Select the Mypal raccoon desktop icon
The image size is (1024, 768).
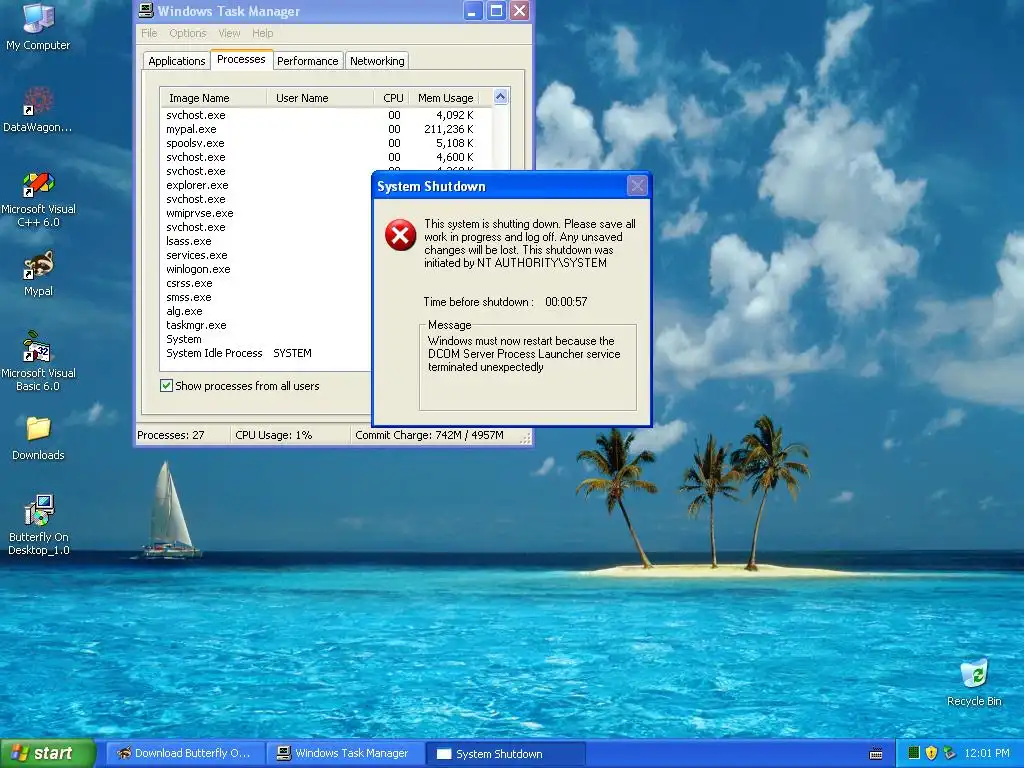(38, 274)
